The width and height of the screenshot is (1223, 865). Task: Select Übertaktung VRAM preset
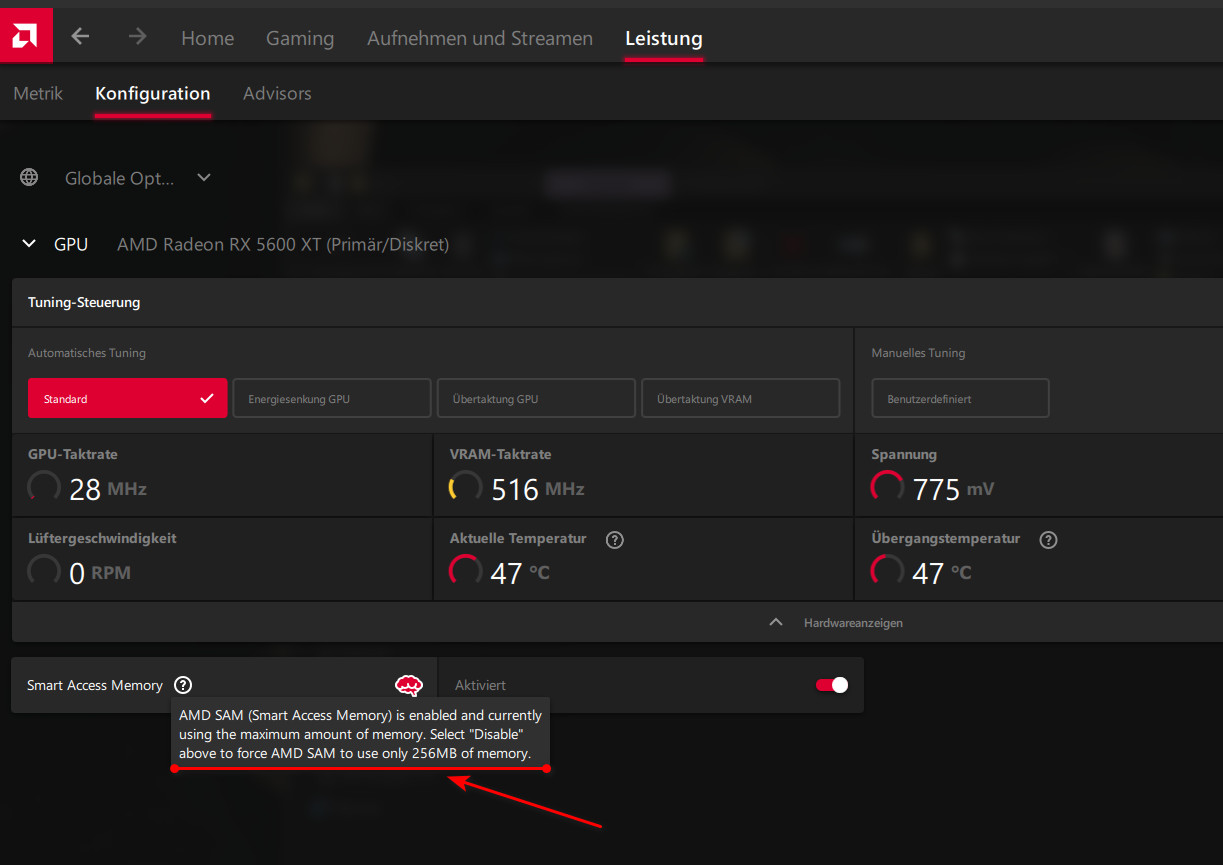[740, 398]
